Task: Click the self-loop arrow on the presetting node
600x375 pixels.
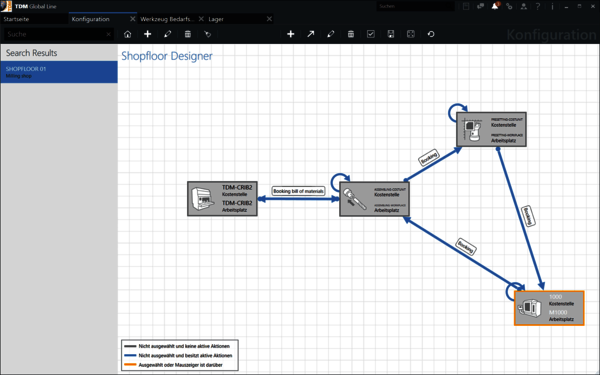Action: [458, 112]
